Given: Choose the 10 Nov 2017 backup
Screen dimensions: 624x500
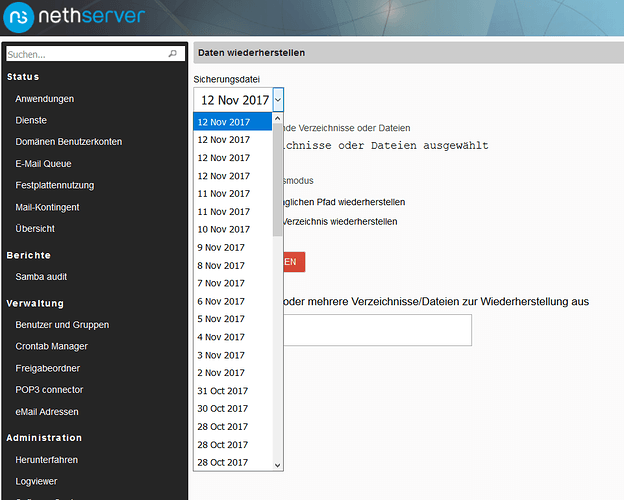Looking at the screenshot, I should tap(233, 230).
